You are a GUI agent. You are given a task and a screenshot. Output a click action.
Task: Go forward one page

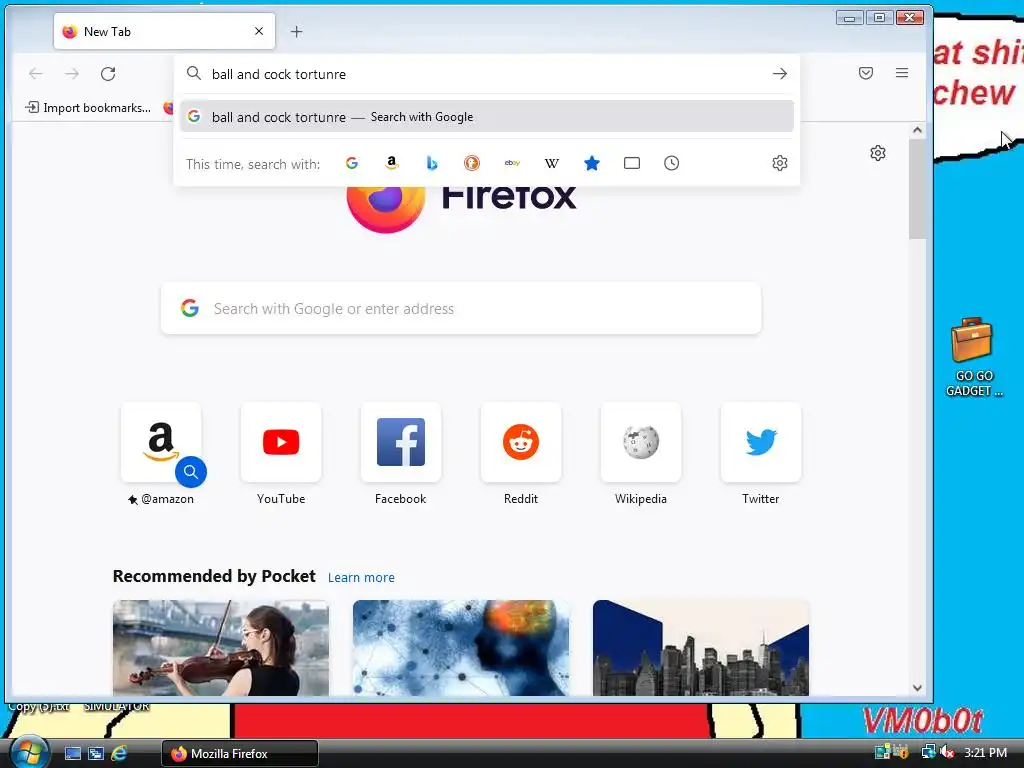click(72, 74)
